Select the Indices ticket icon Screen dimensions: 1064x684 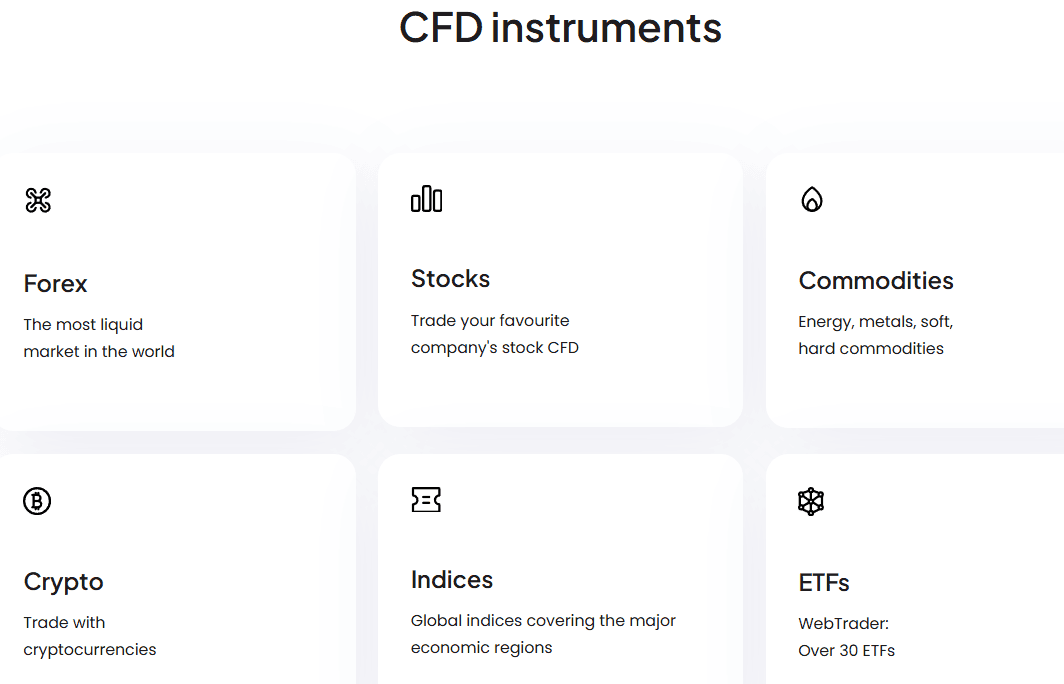coord(427,500)
